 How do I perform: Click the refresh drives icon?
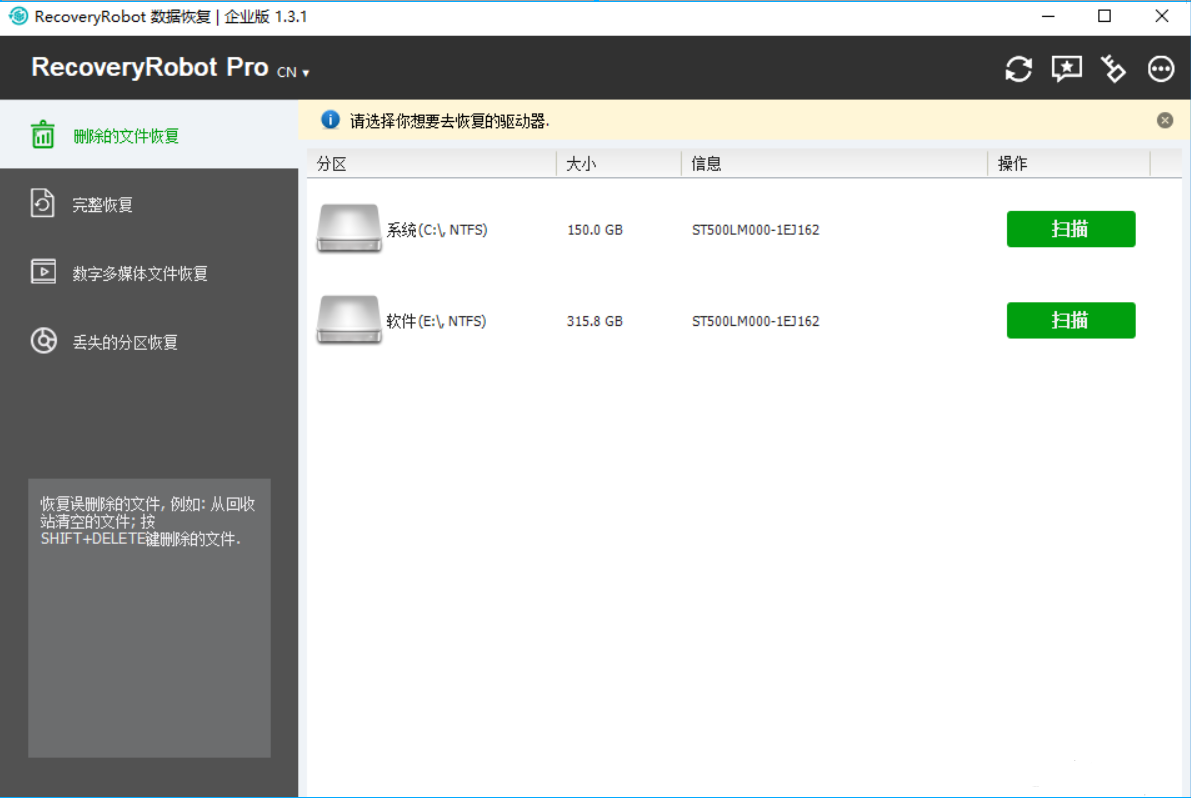[1018, 69]
